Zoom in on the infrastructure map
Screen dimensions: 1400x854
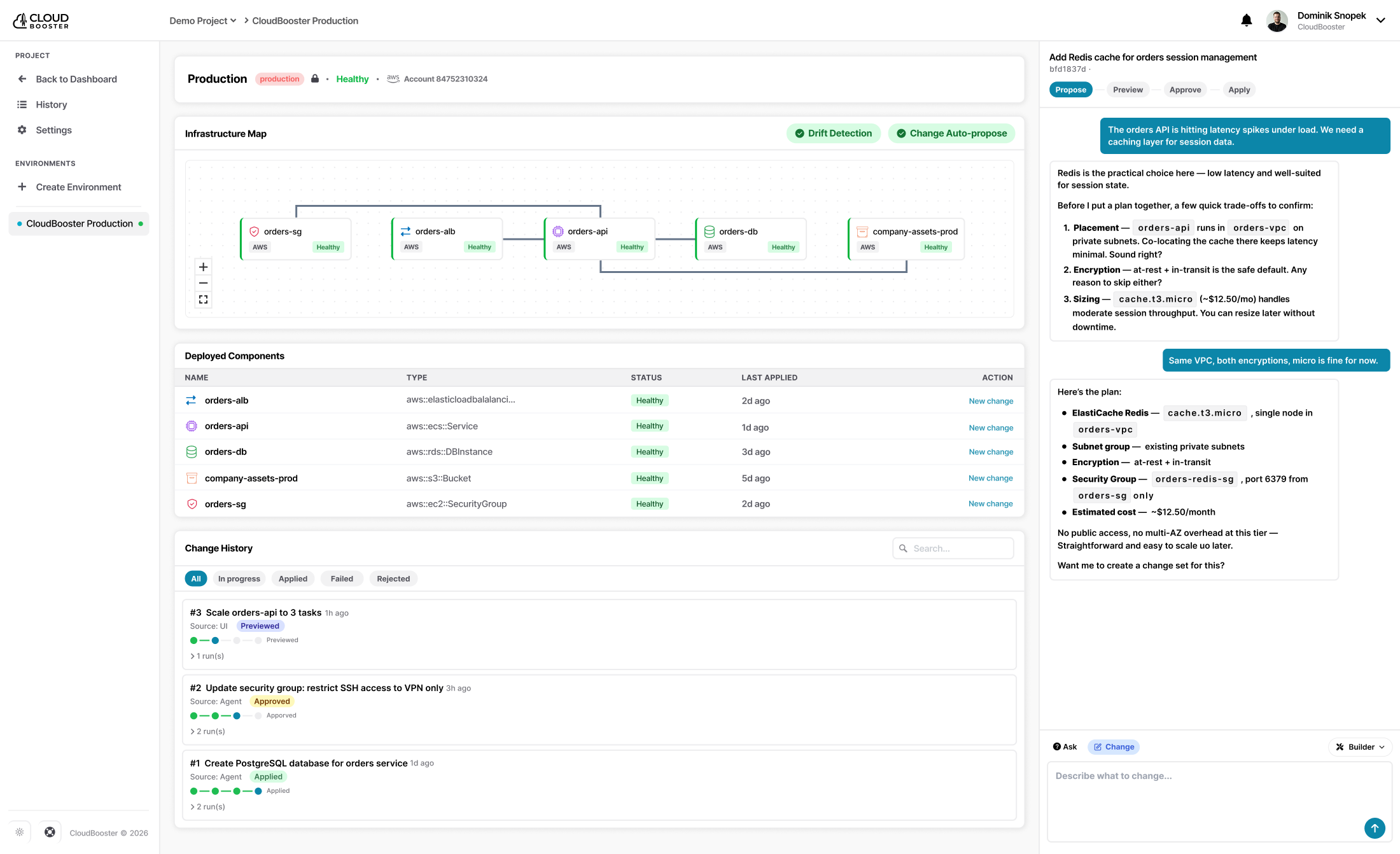203,267
